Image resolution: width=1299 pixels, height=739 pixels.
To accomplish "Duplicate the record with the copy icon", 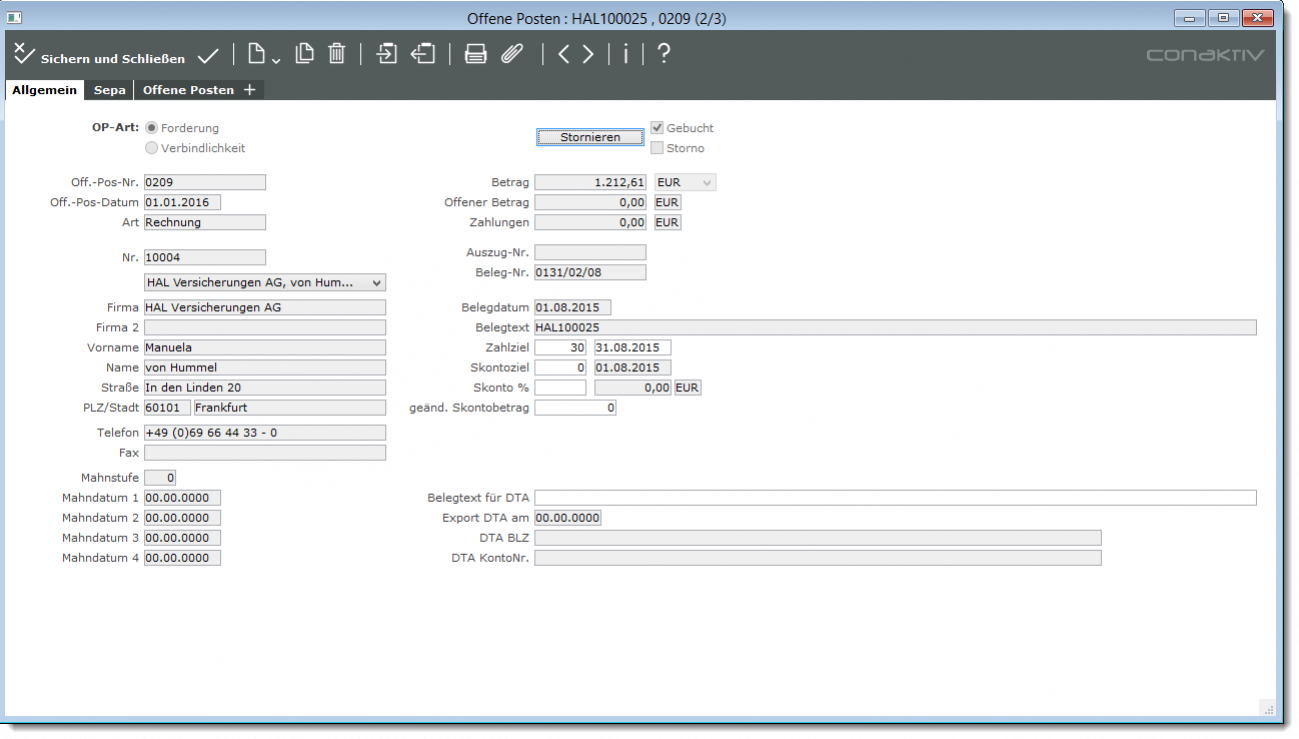I will [x=304, y=54].
